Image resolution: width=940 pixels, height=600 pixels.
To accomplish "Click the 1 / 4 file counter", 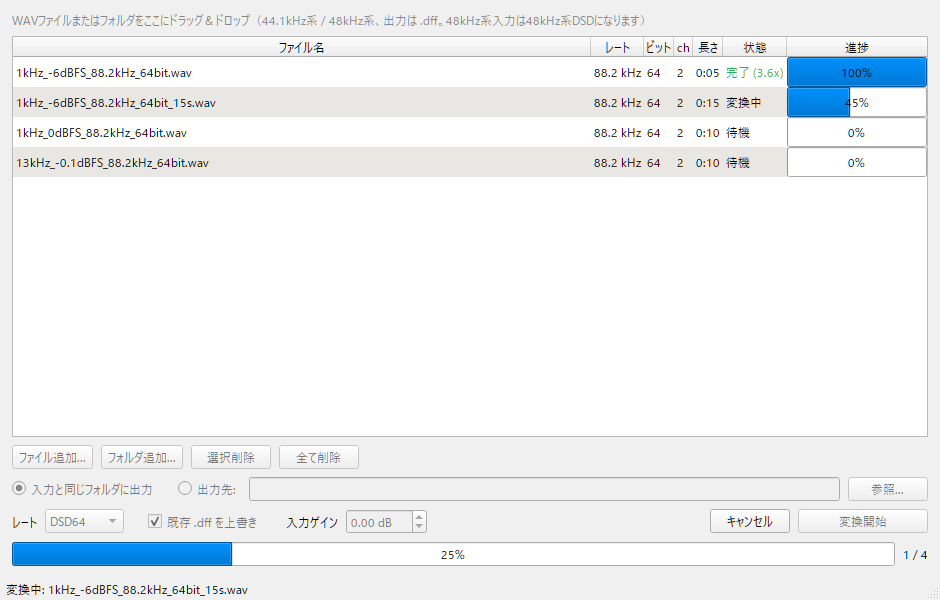I will 915,555.
